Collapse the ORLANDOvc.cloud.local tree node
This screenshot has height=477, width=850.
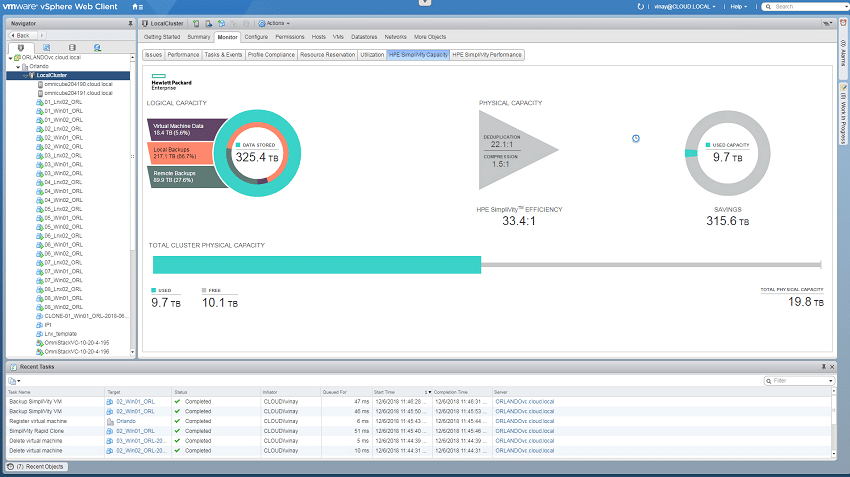10,57
